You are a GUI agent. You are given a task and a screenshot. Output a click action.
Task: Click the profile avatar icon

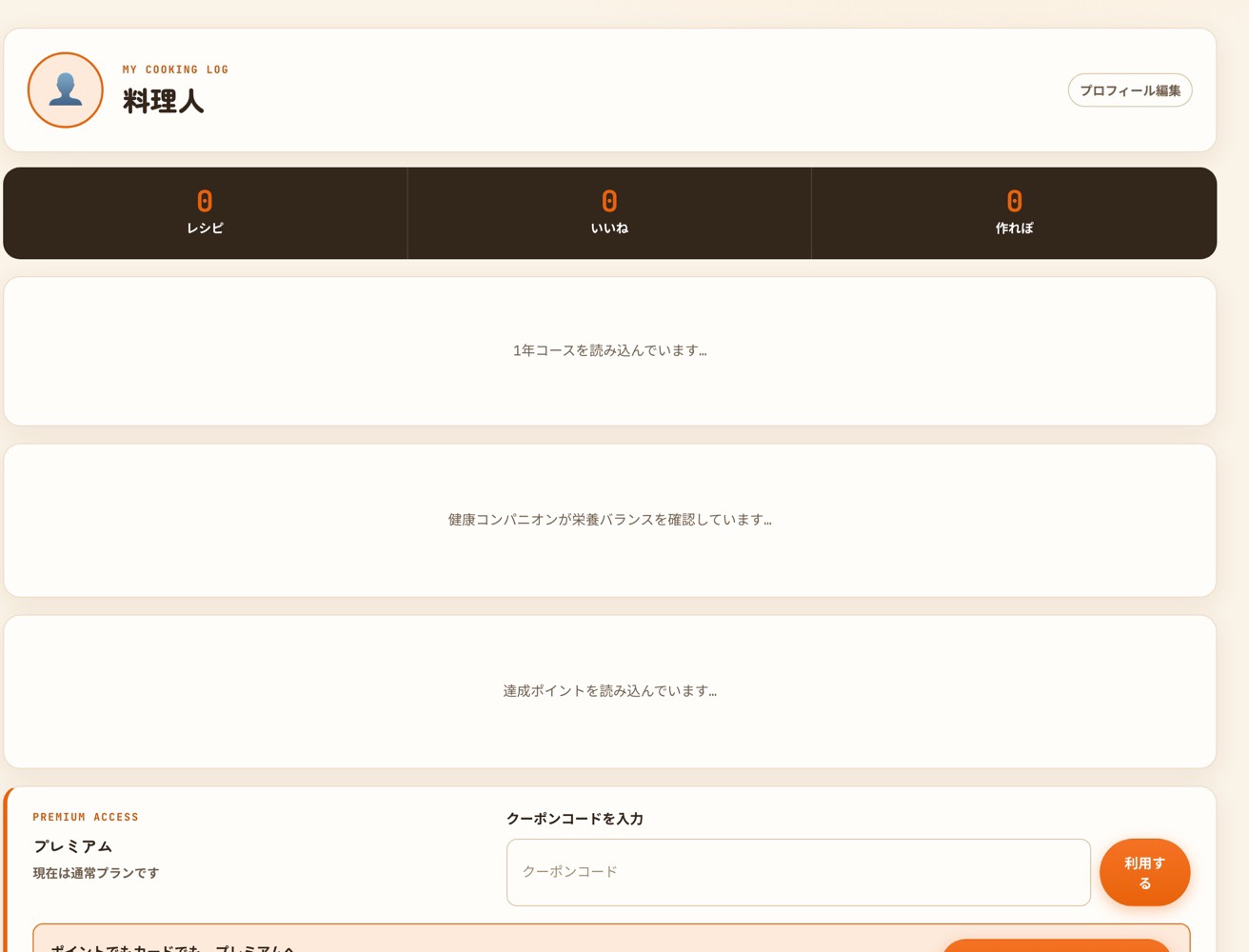(66, 90)
